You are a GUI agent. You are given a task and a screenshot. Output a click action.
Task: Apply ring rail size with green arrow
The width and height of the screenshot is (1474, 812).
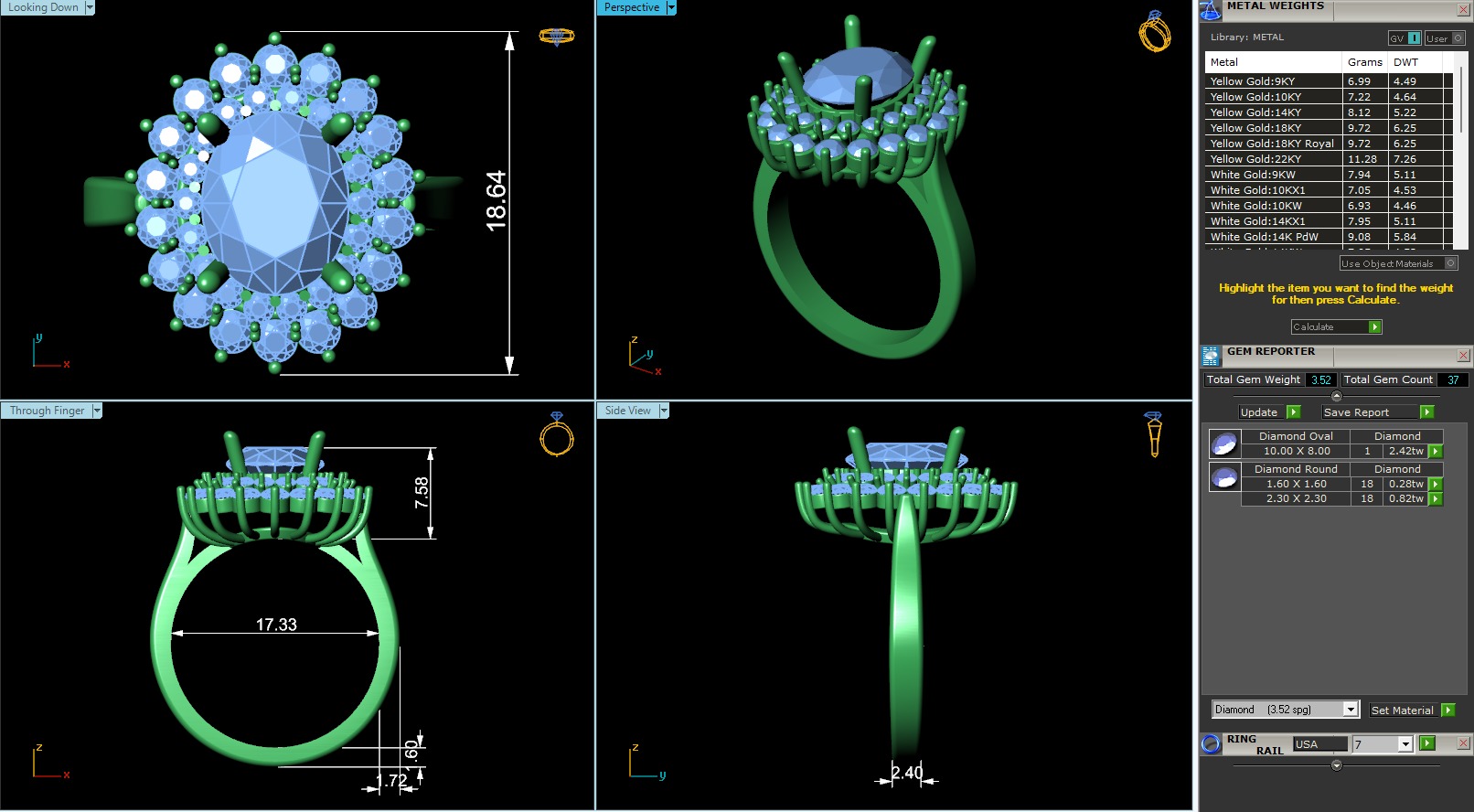[1427, 744]
